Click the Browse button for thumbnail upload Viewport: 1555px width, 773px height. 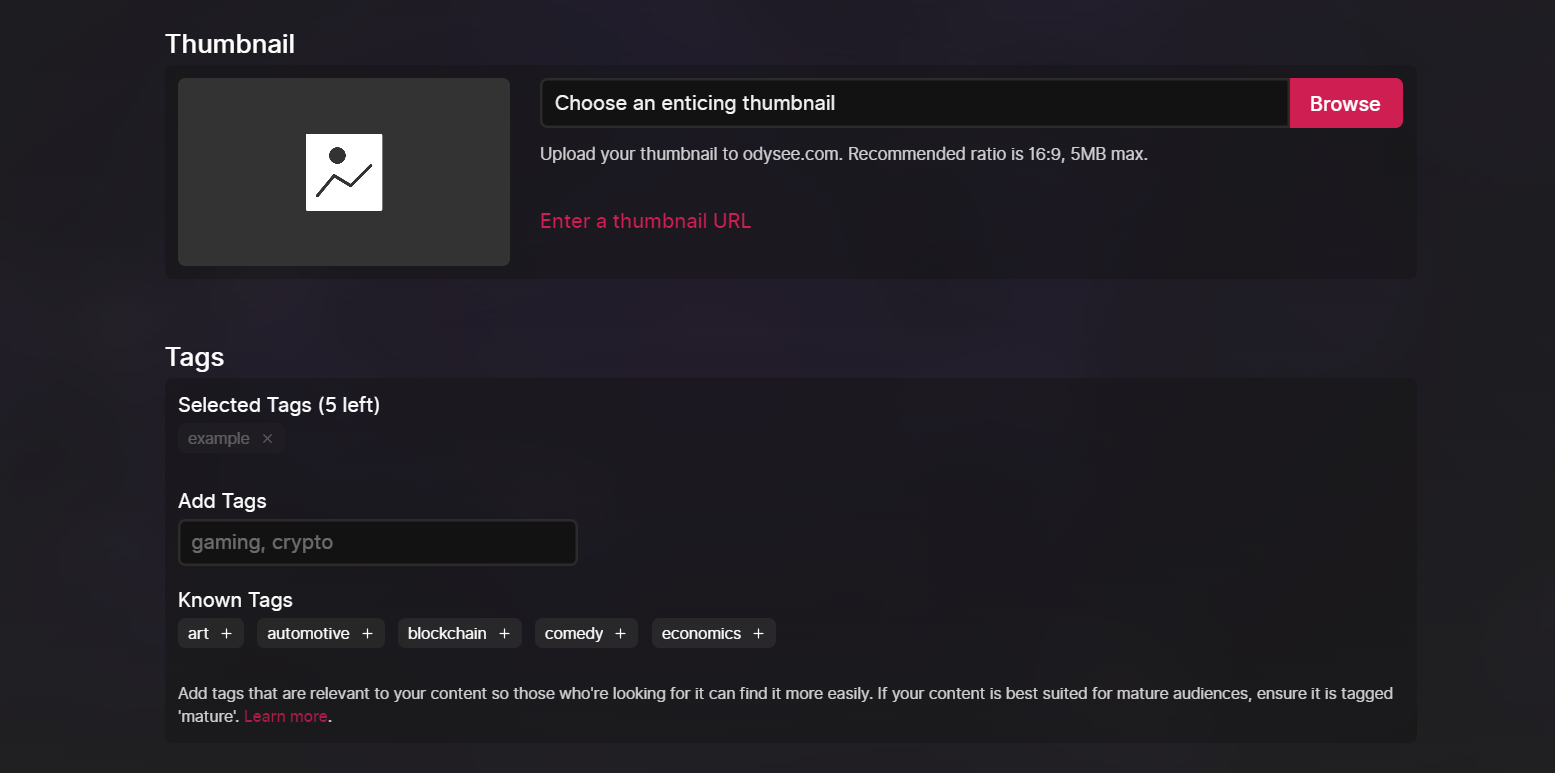[x=1346, y=103]
